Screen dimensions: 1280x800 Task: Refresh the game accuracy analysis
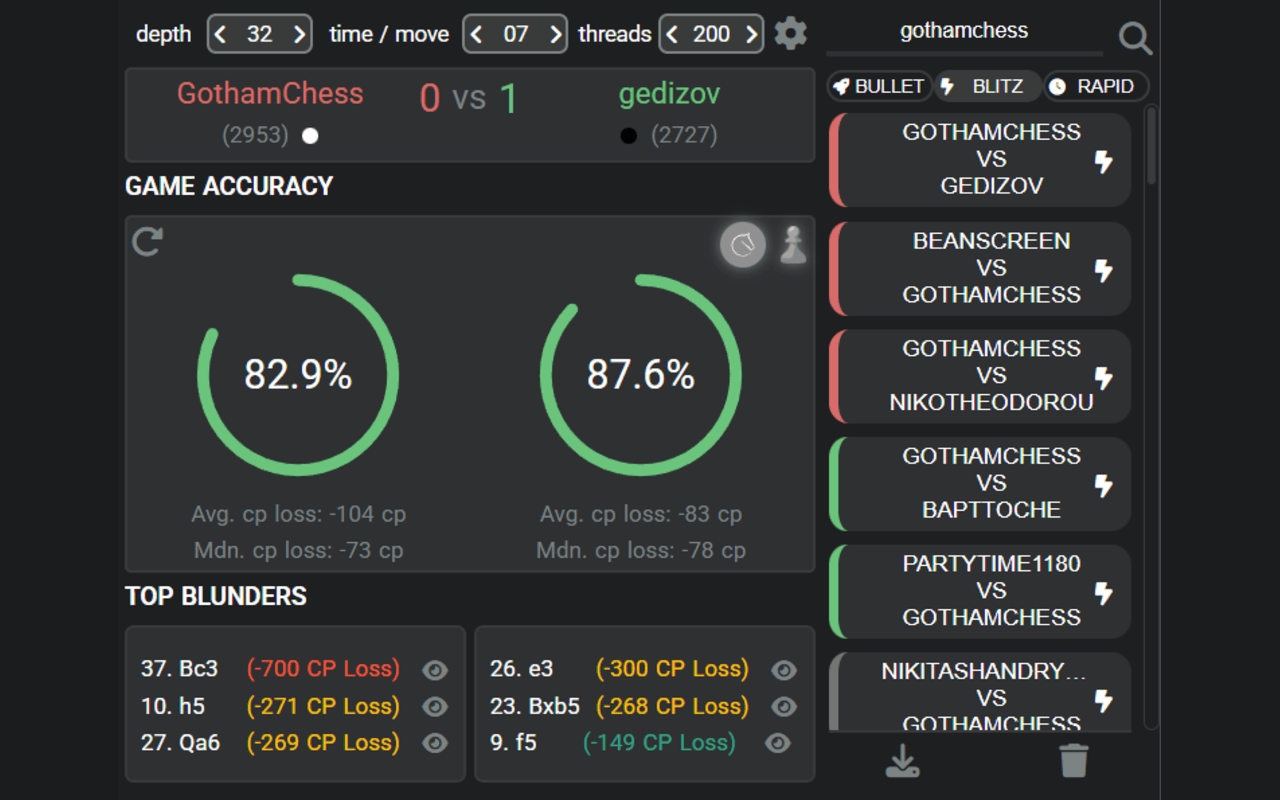click(148, 241)
